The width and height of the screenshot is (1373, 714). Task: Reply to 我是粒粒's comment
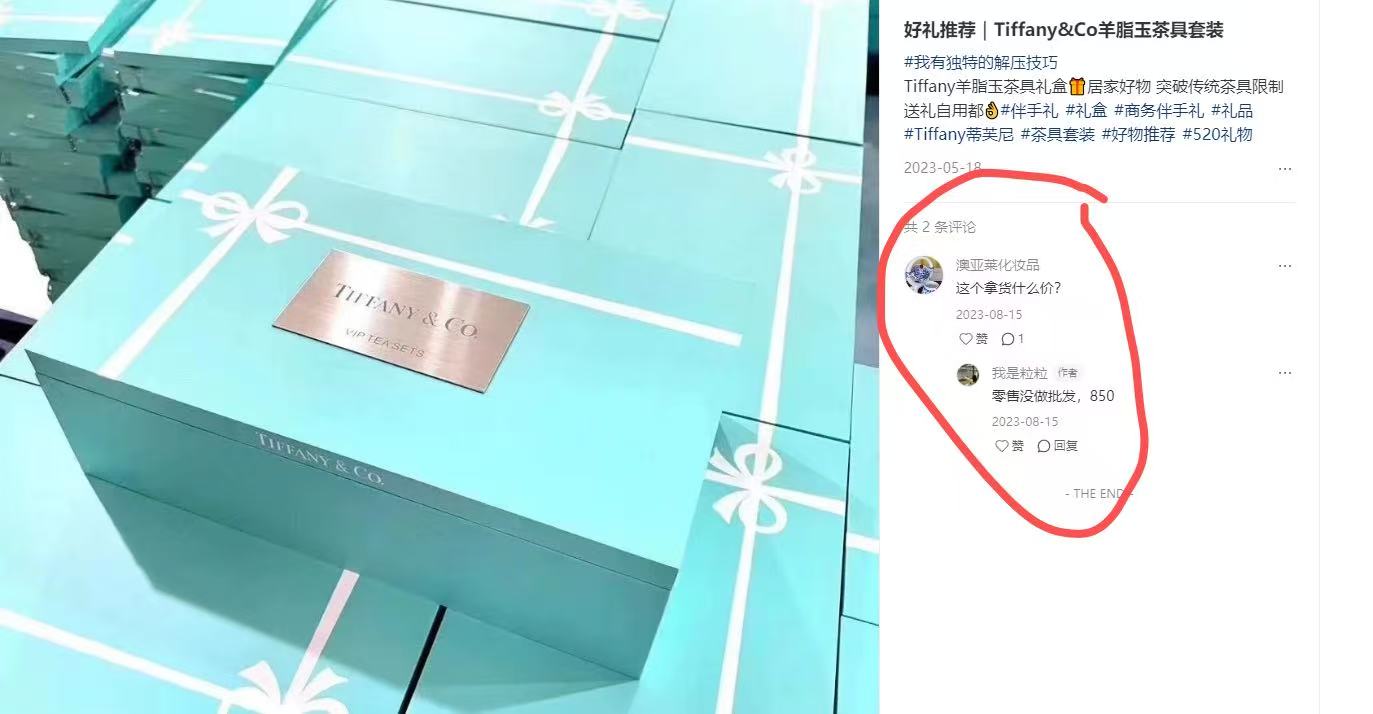(1058, 446)
